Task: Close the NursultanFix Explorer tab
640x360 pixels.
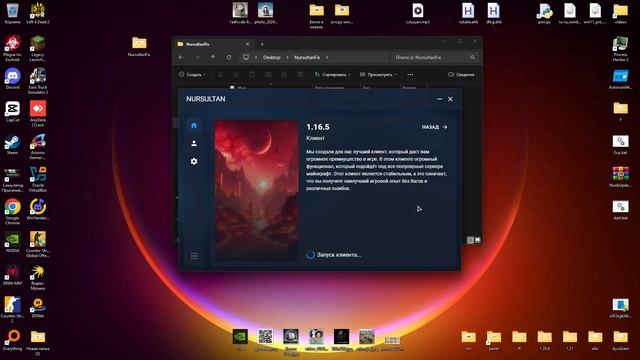Action: pyautogui.click(x=247, y=44)
